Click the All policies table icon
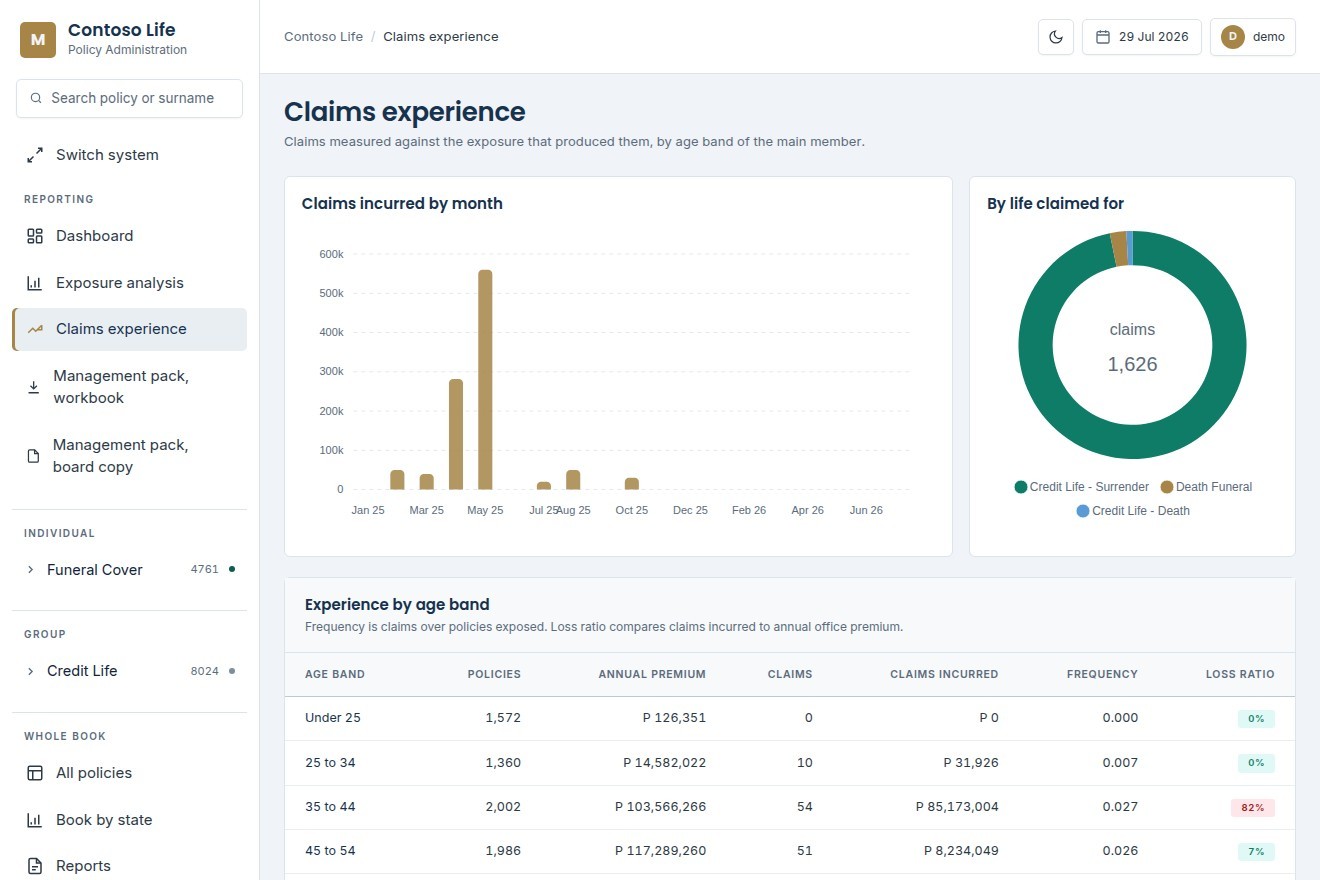This screenshot has width=1320, height=880. (x=35, y=773)
